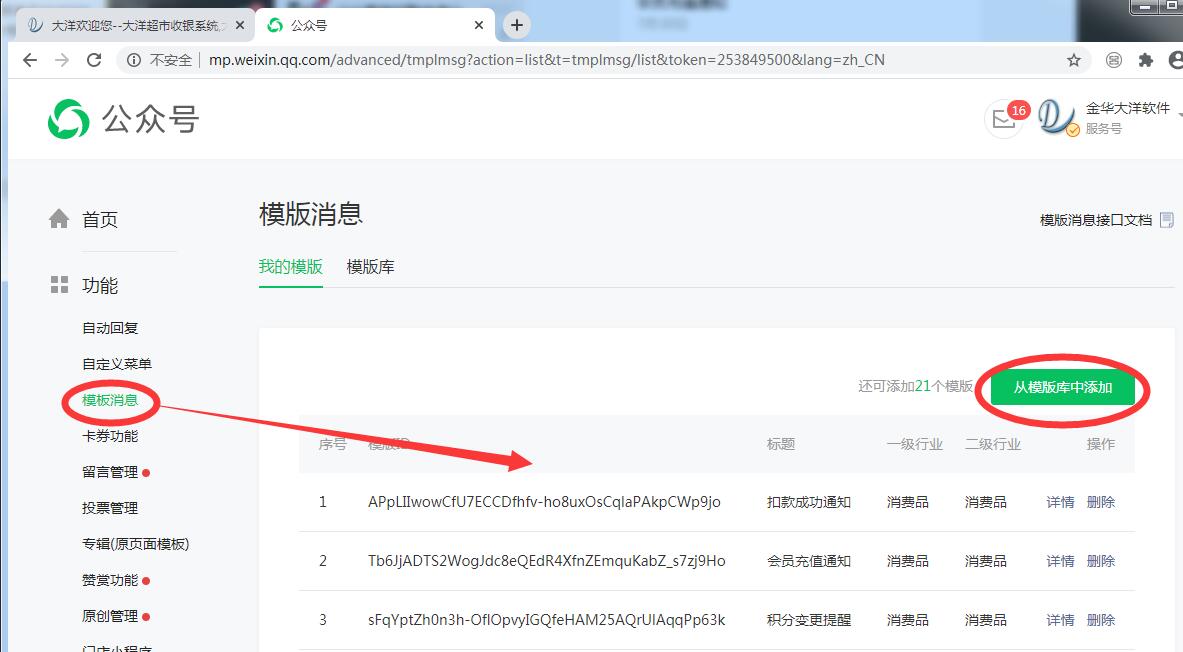Click the 标题 column header
Viewport: 1183px width, 652px height.
click(781, 444)
